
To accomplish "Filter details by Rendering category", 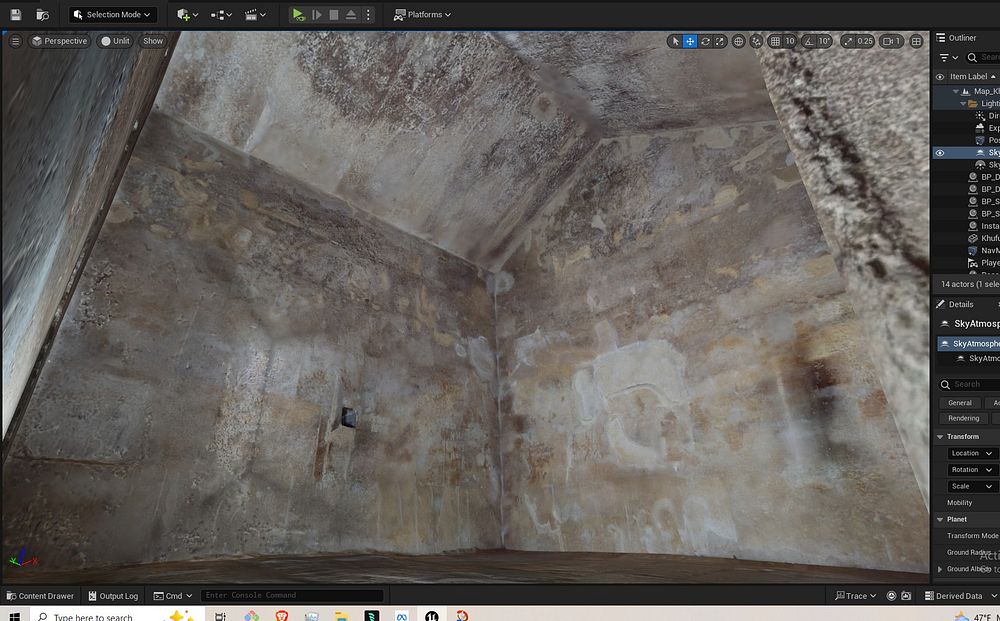I will (964, 418).
